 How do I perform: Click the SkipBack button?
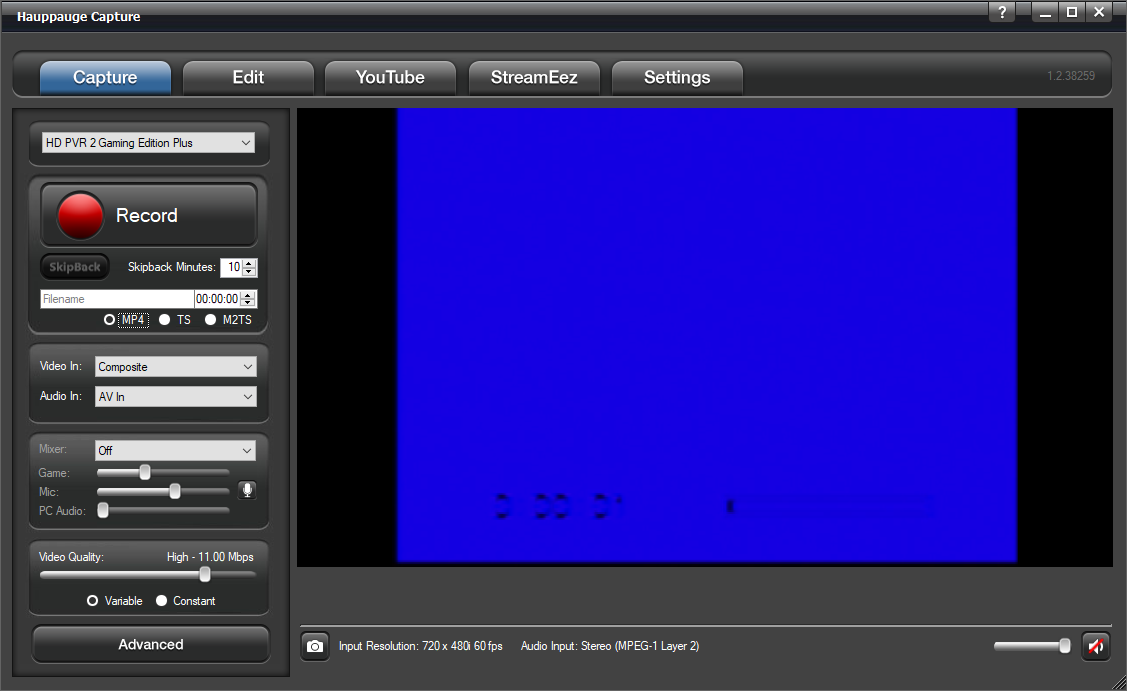coord(75,267)
